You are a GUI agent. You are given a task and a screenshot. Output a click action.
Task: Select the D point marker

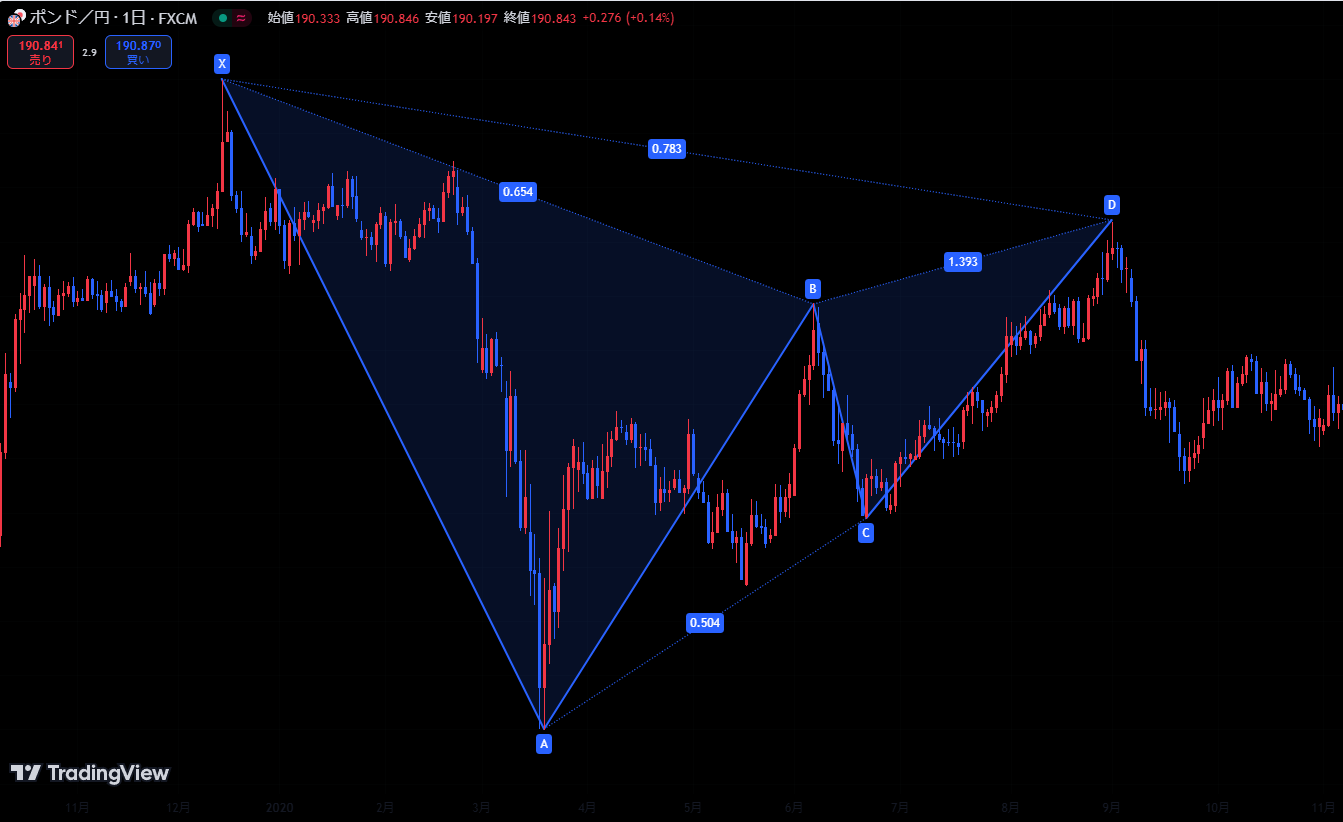point(1112,206)
